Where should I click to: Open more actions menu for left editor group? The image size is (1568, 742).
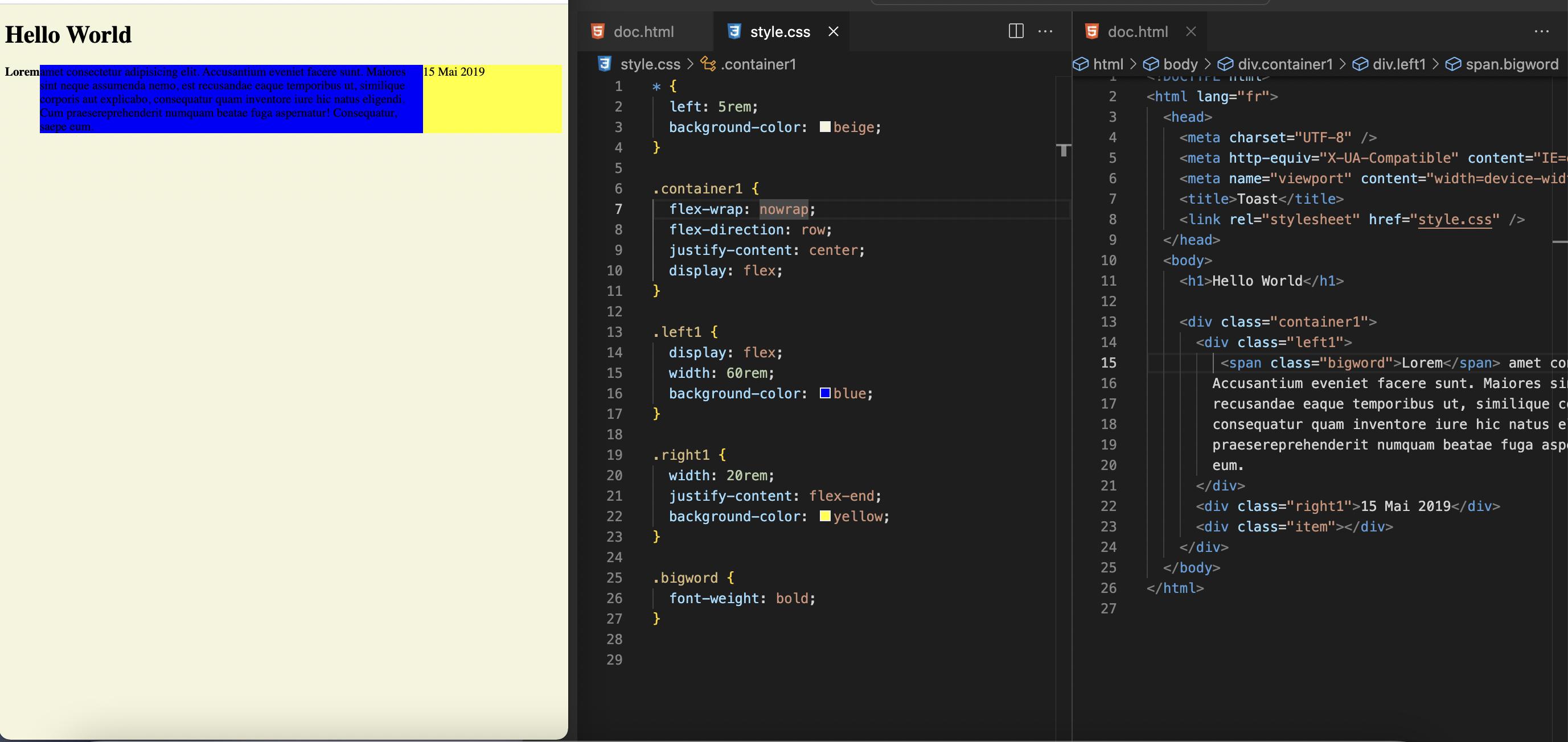click(x=1045, y=31)
